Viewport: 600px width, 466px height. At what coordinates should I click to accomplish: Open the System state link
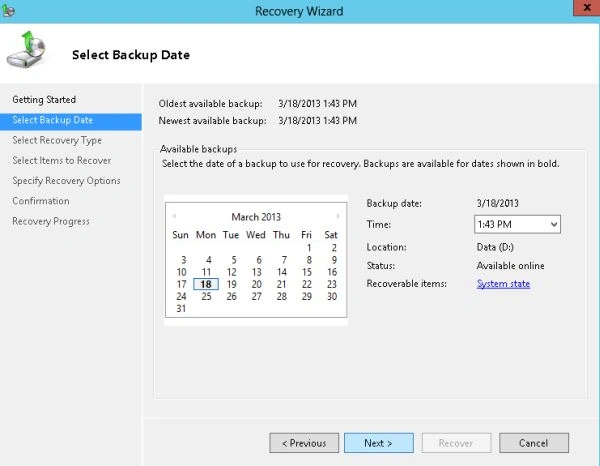point(503,284)
